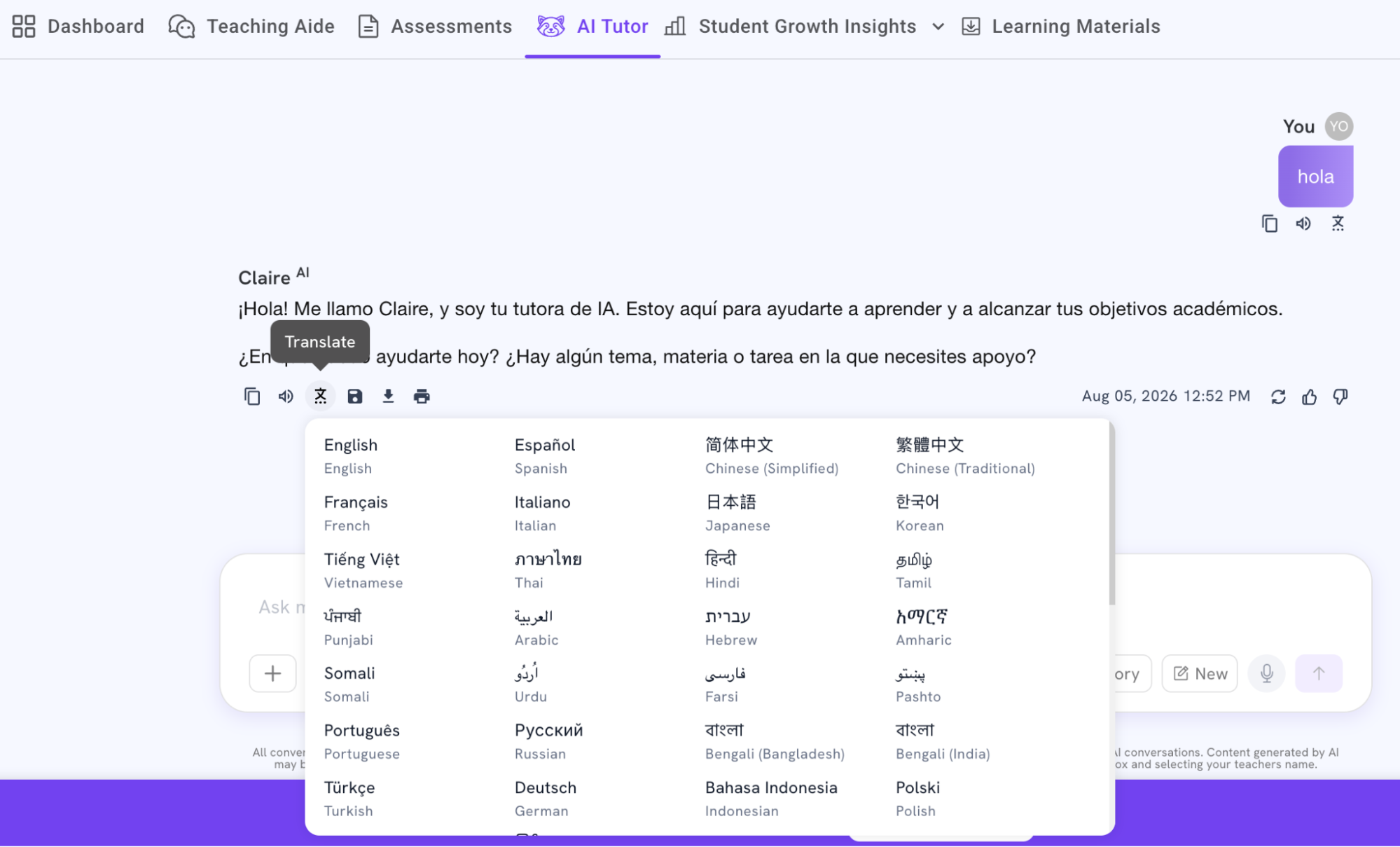The height and width of the screenshot is (847, 1400).
Task: Start voice input with microphone button
Action: pos(1267,673)
